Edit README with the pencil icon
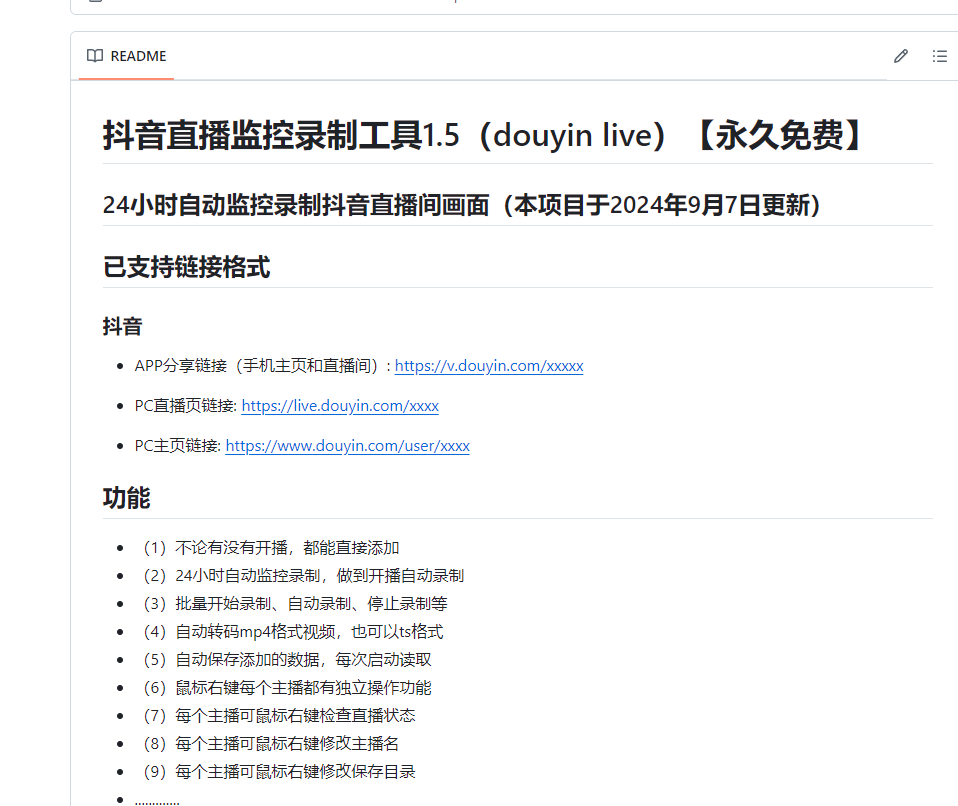Image resolution: width=958 pixels, height=806 pixels. [901, 56]
